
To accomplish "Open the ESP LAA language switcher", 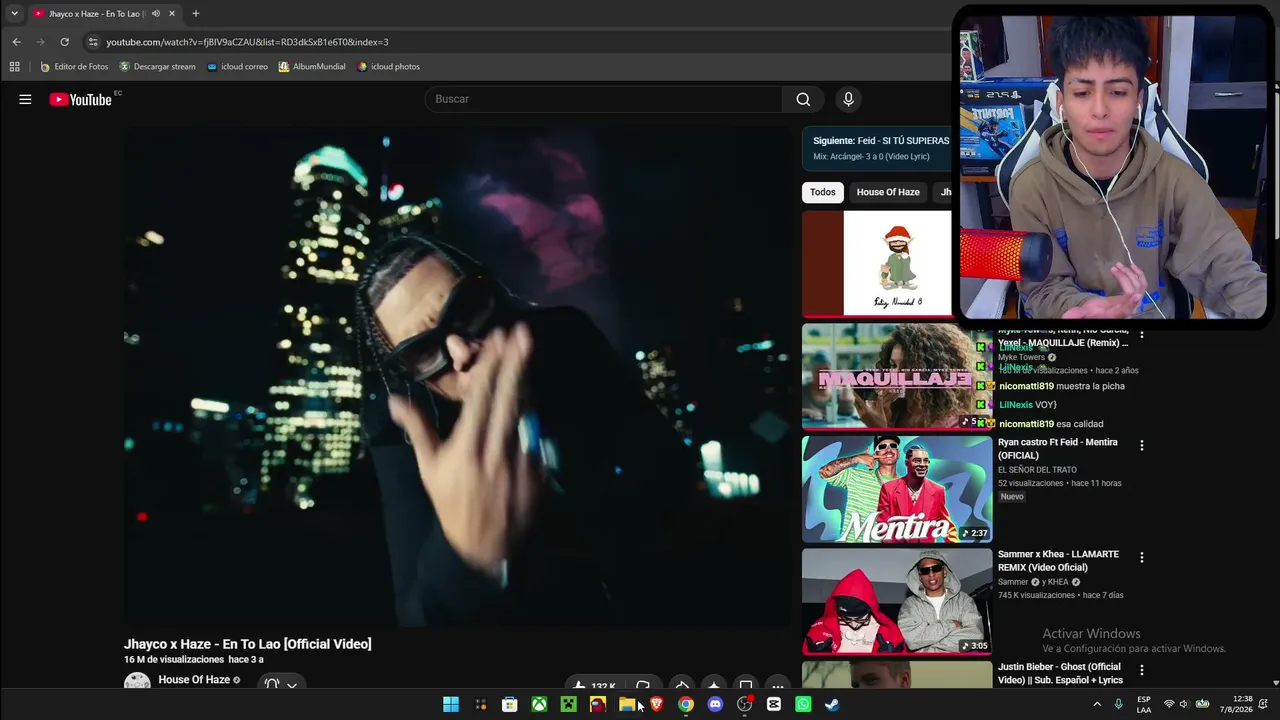I will 1144,704.
